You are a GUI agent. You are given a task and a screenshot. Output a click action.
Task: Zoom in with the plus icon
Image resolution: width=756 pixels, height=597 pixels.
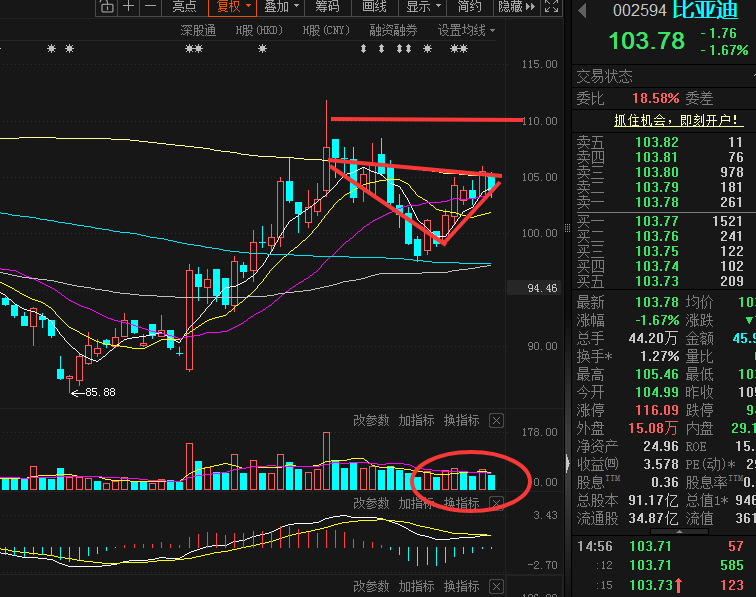(129, 6)
